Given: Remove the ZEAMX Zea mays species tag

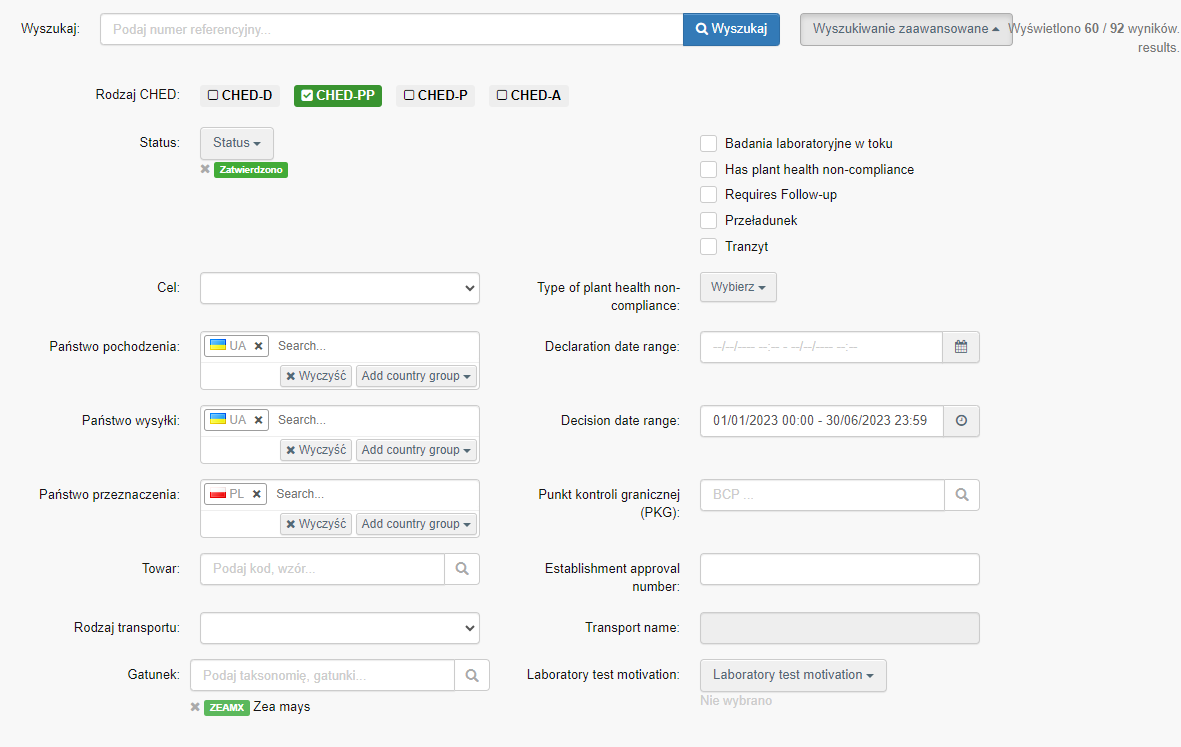Looking at the screenshot, I should pos(195,707).
